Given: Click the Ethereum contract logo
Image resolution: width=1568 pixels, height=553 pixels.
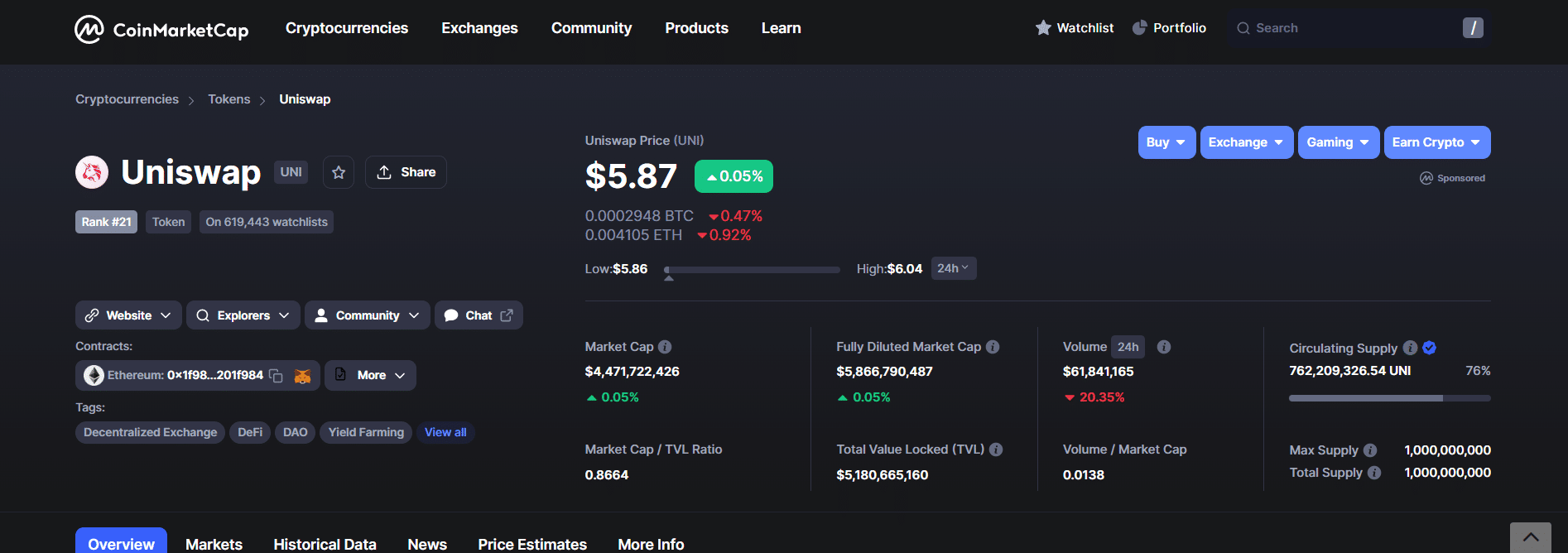Looking at the screenshot, I should (94, 376).
